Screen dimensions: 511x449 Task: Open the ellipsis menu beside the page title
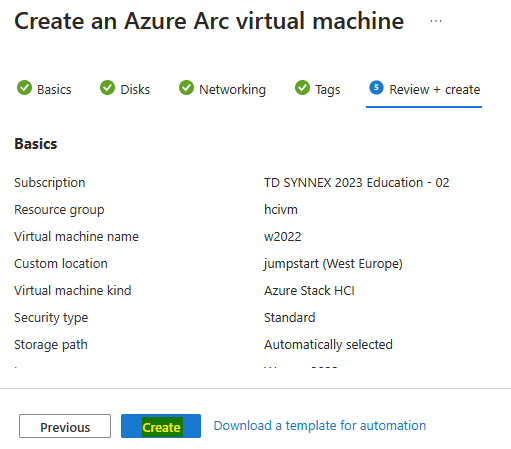coord(436,21)
